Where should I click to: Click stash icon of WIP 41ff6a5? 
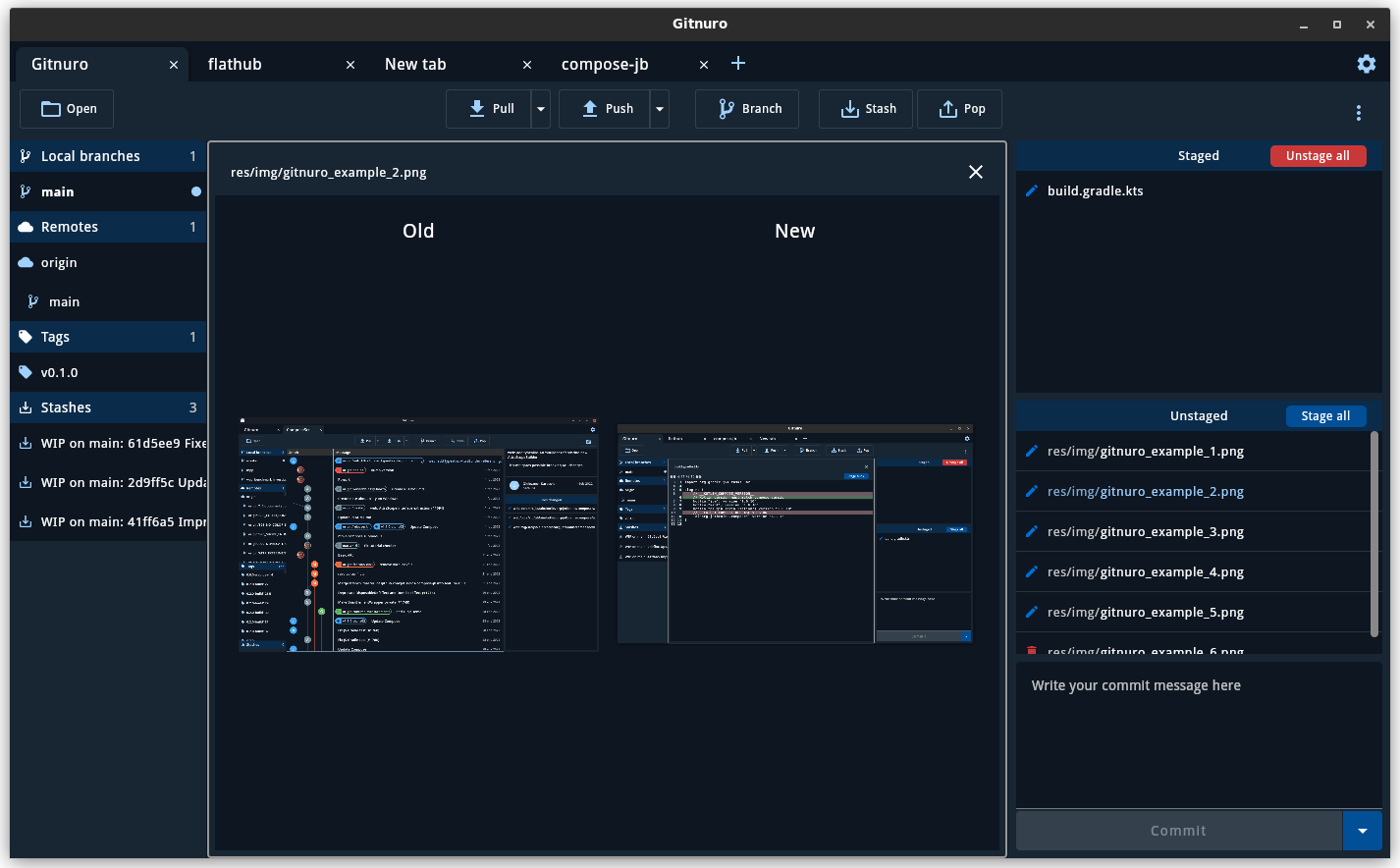tap(26, 522)
